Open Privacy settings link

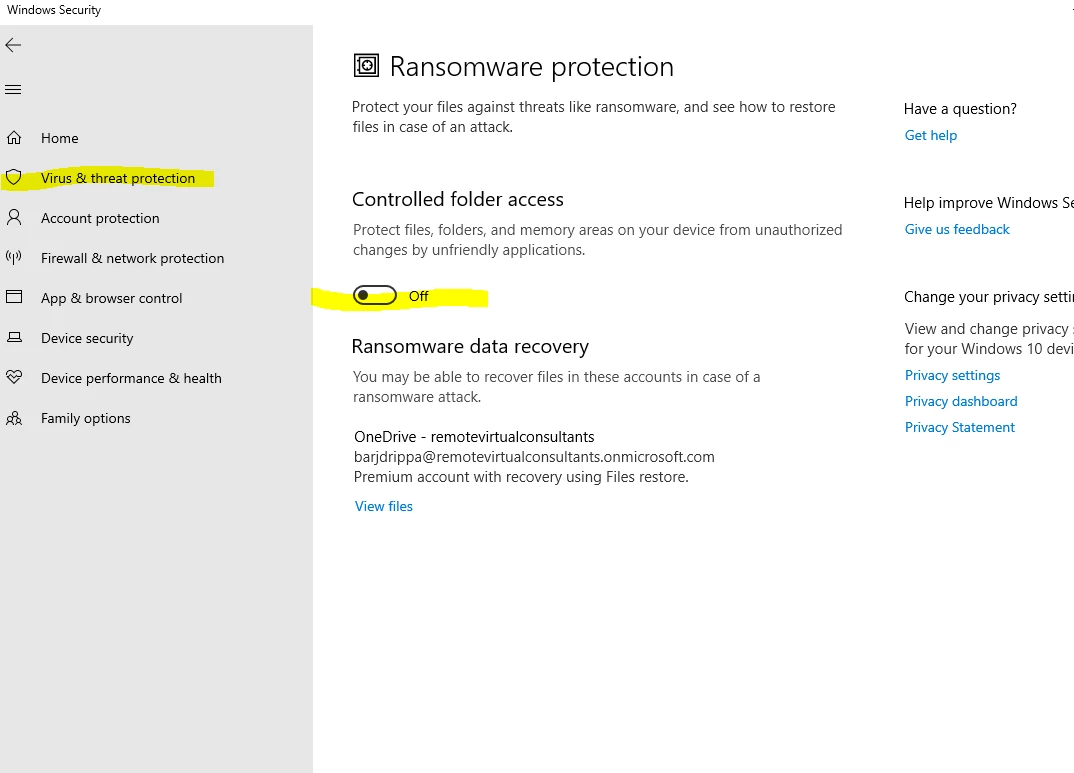click(x=952, y=375)
